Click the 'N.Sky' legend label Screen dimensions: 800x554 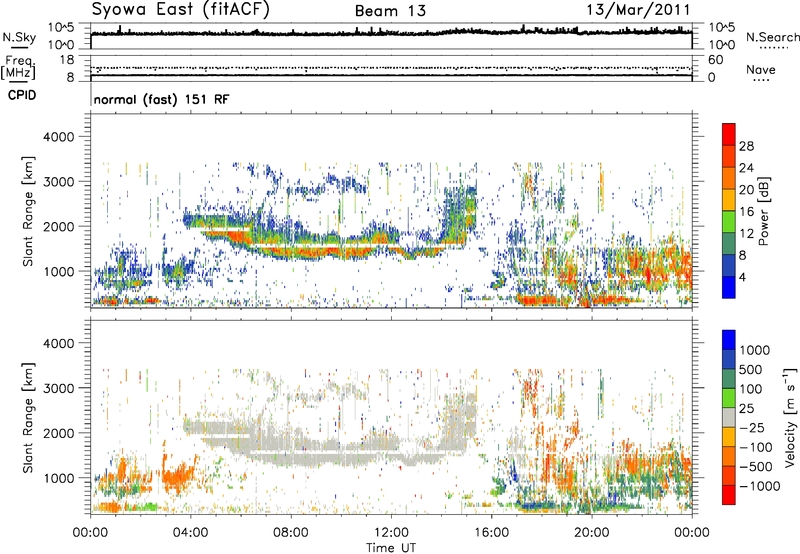[x=19, y=38]
